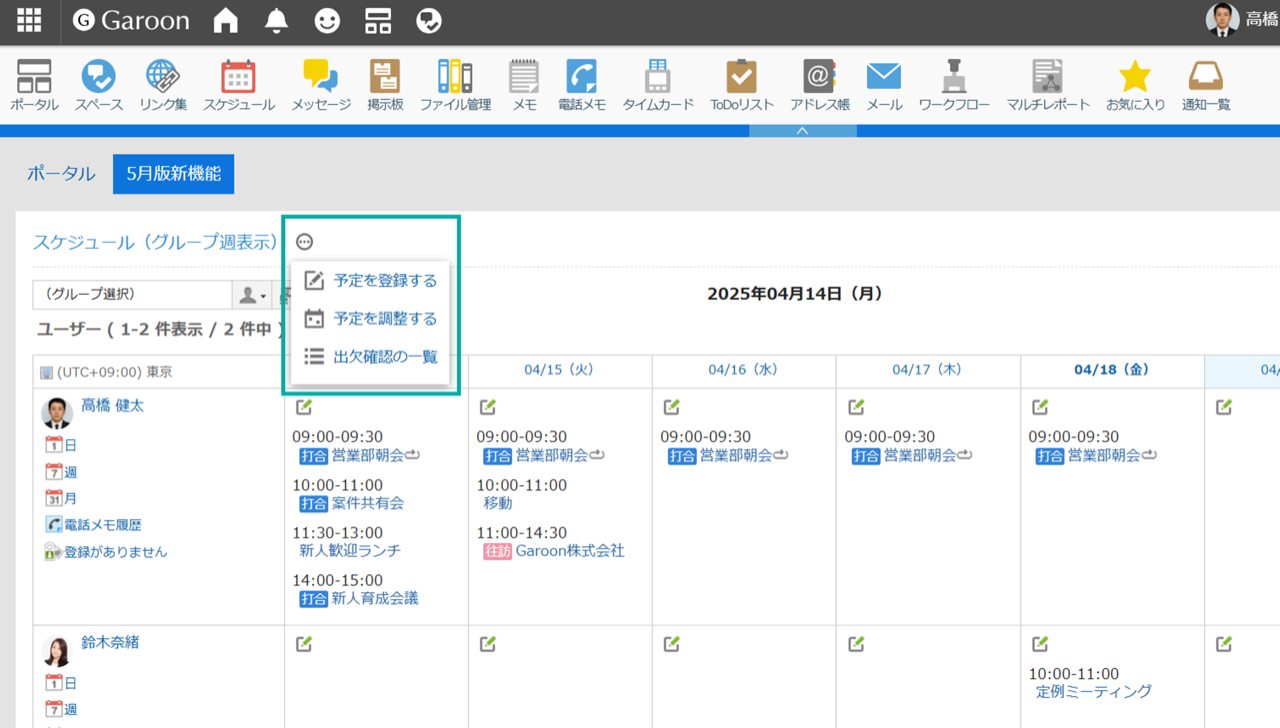Add appointment for 高橋 on 04/17
The height and width of the screenshot is (728, 1280).
[x=856, y=407]
